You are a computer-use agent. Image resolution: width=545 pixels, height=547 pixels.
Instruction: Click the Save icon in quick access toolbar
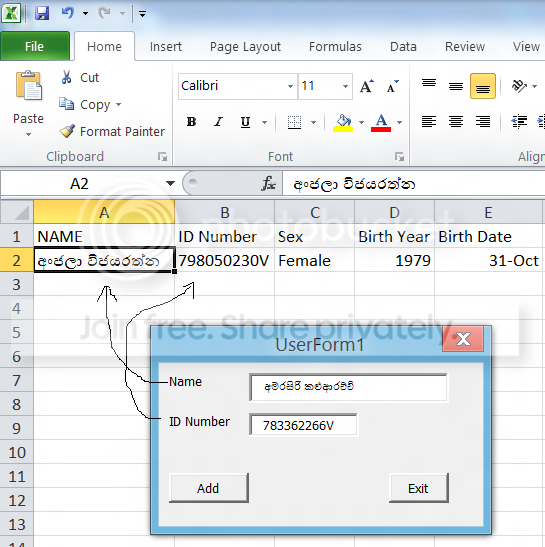click(x=42, y=13)
